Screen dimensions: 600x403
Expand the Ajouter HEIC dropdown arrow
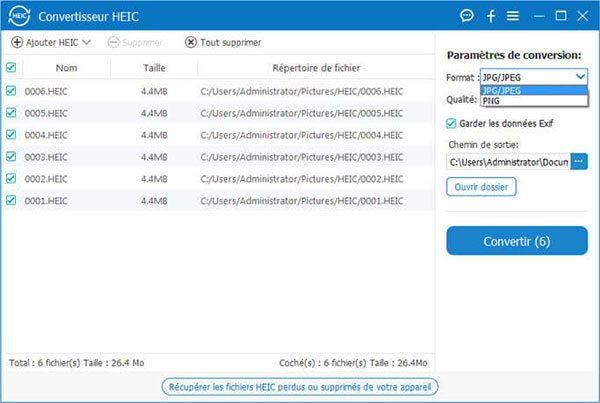tap(86, 42)
